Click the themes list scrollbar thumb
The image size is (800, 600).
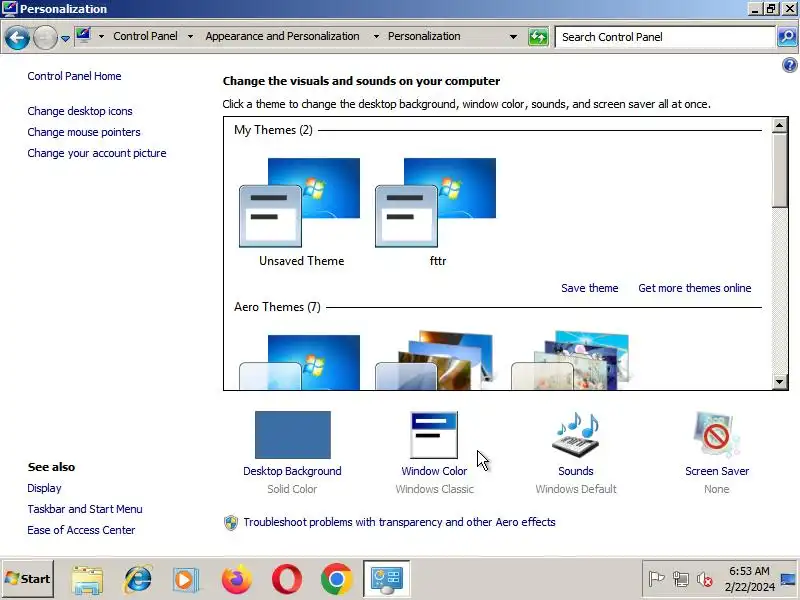(779, 170)
